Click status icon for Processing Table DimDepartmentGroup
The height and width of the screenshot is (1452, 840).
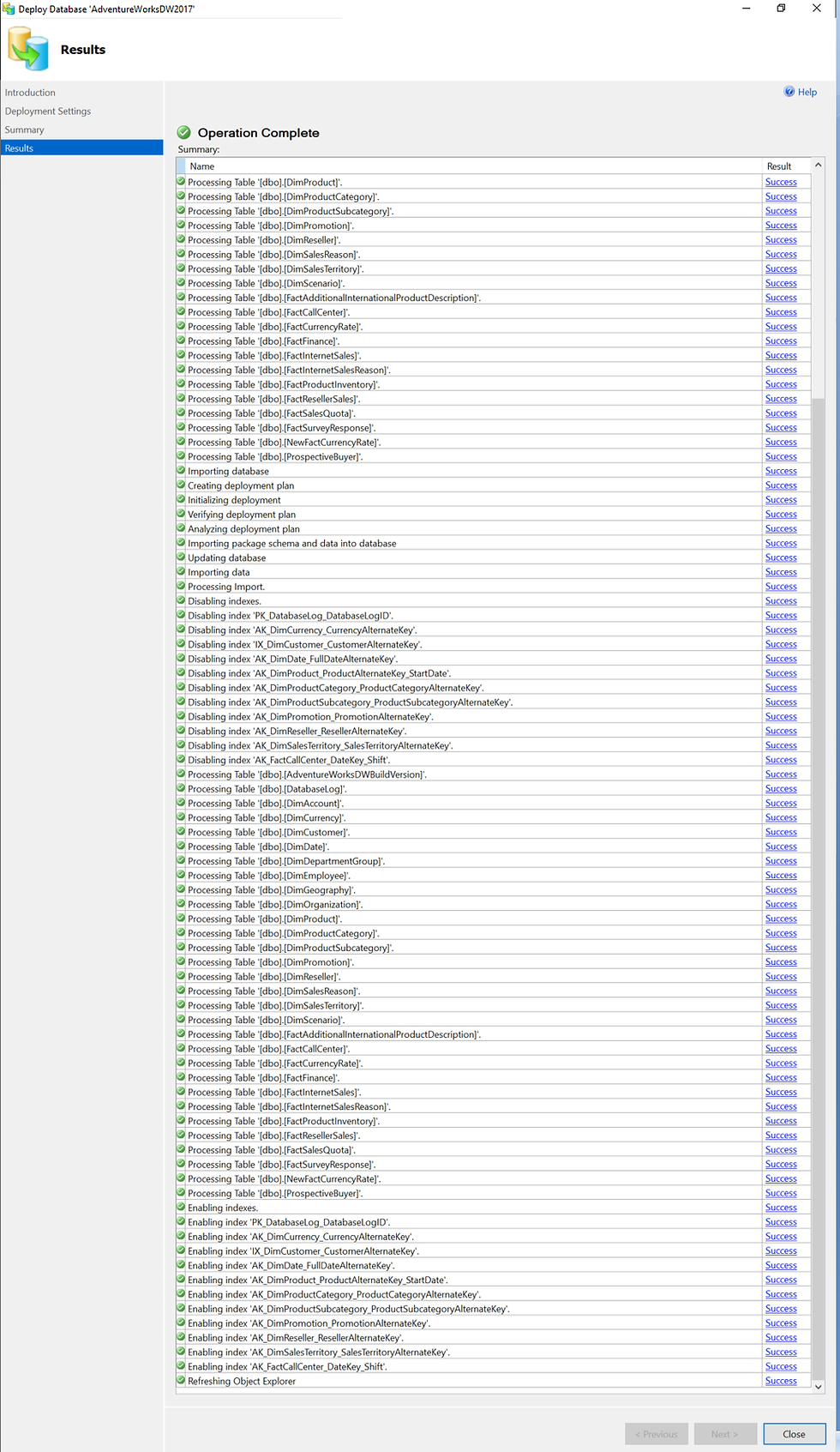click(x=181, y=860)
